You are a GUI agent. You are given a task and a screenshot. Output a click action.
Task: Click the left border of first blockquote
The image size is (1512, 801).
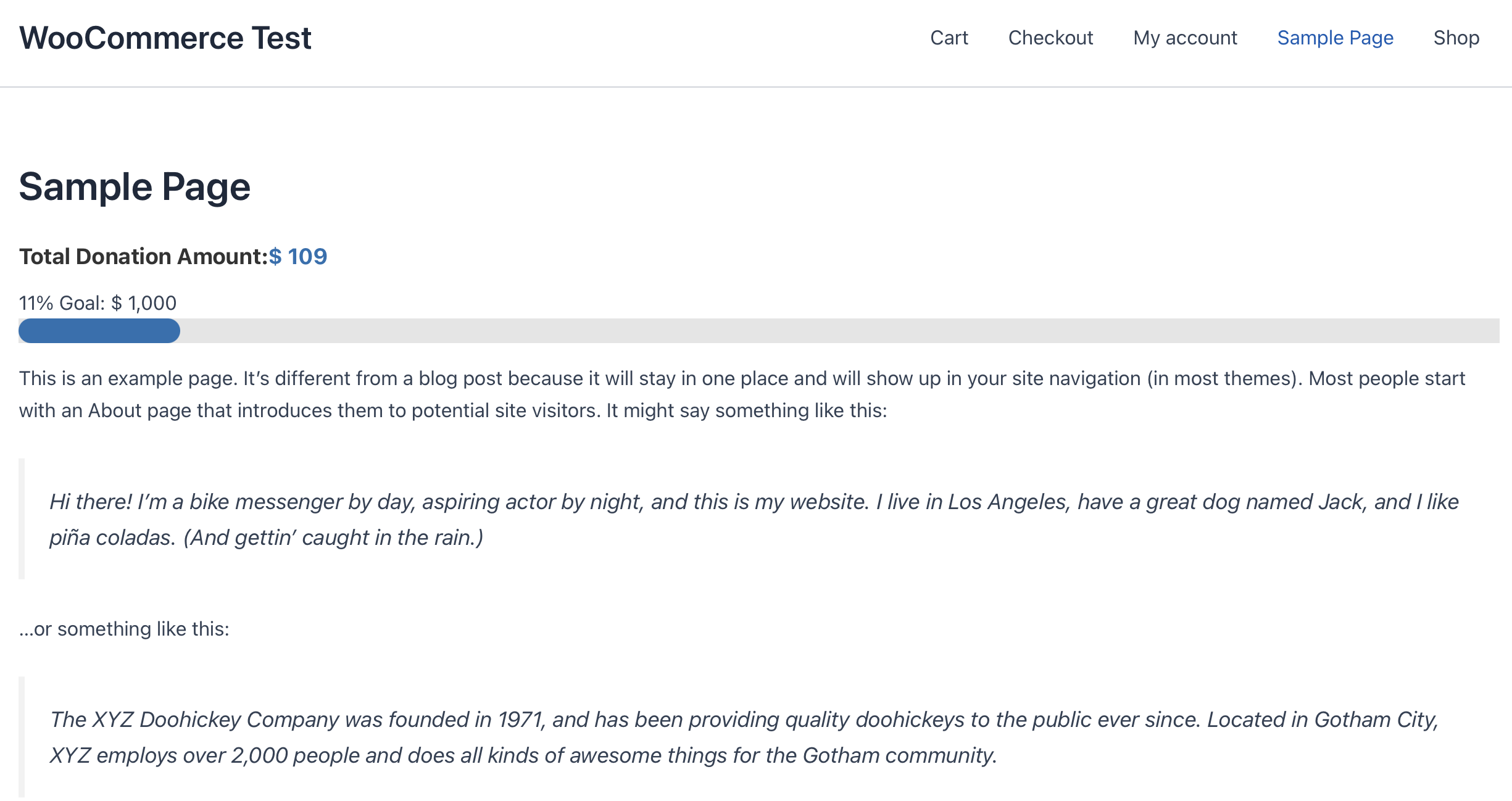point(22,518)
